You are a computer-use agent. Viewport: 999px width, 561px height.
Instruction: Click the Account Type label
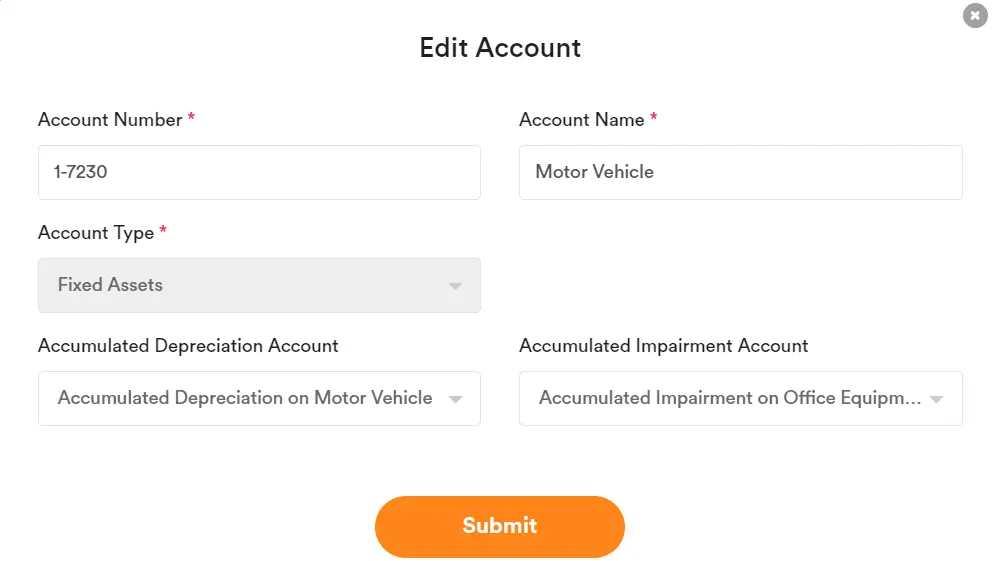pos(96,233)
